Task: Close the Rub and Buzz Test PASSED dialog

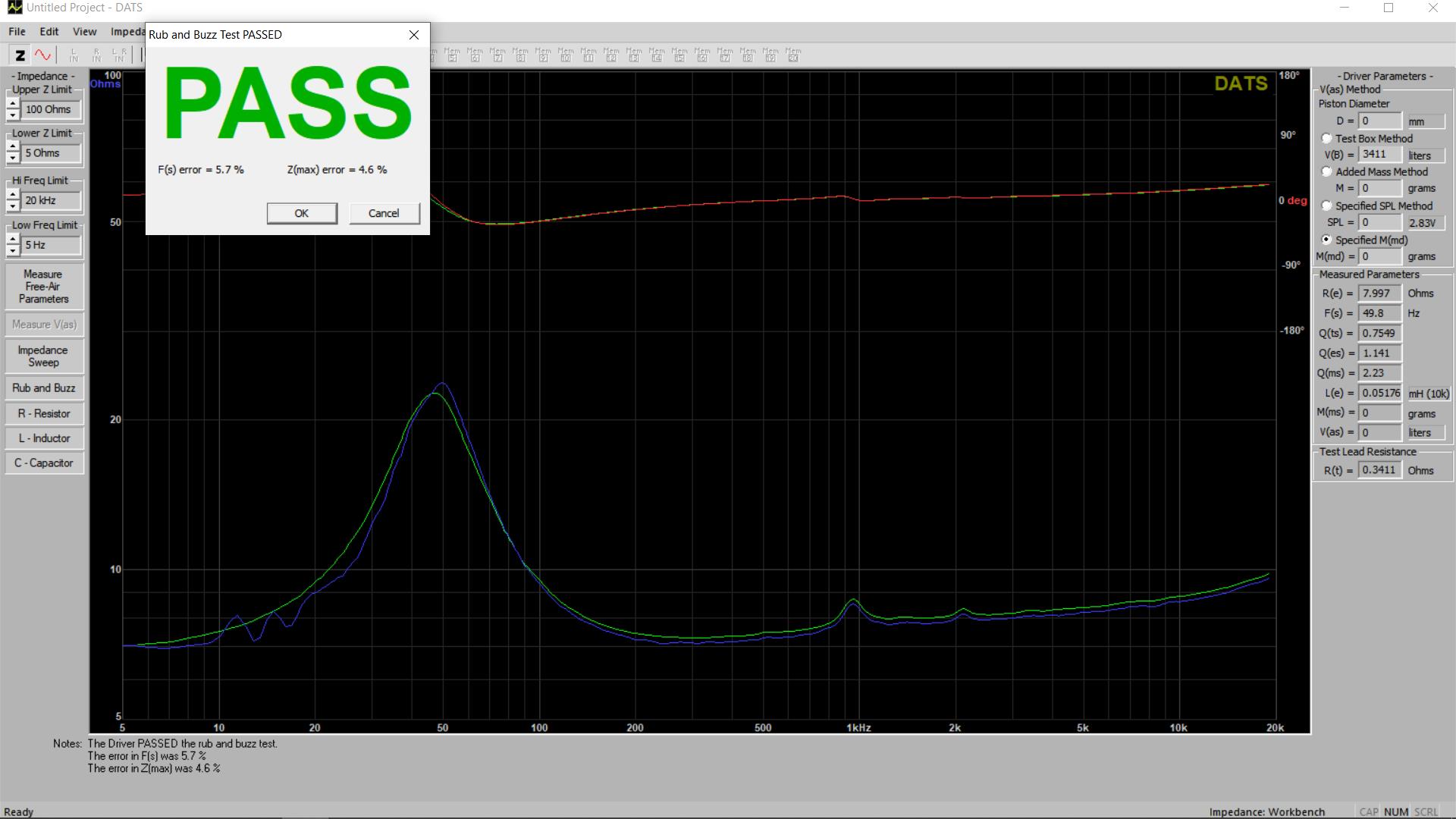Action: [x=414, y=35]
